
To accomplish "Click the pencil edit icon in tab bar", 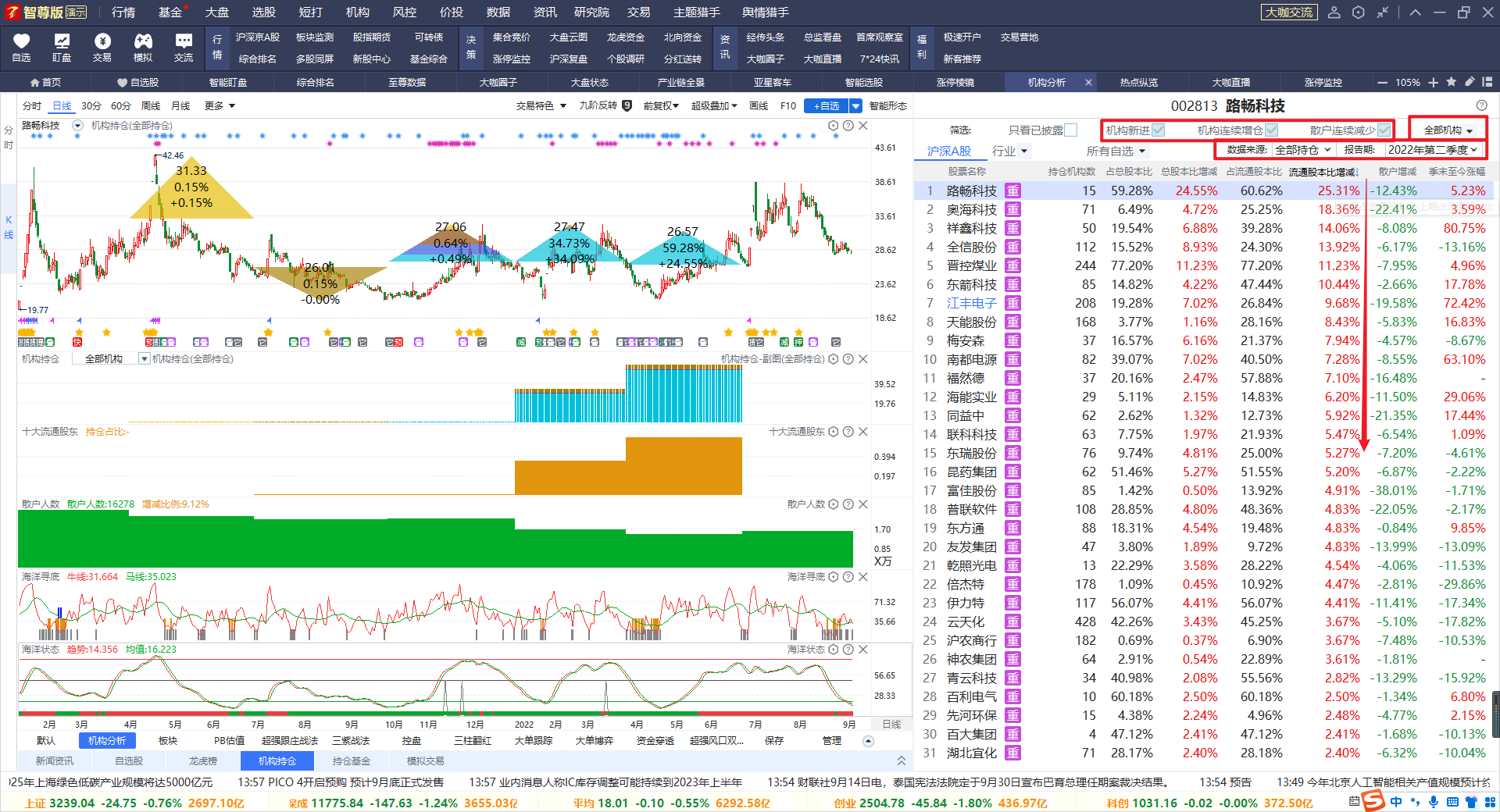I will click(x=1470, y=81).
